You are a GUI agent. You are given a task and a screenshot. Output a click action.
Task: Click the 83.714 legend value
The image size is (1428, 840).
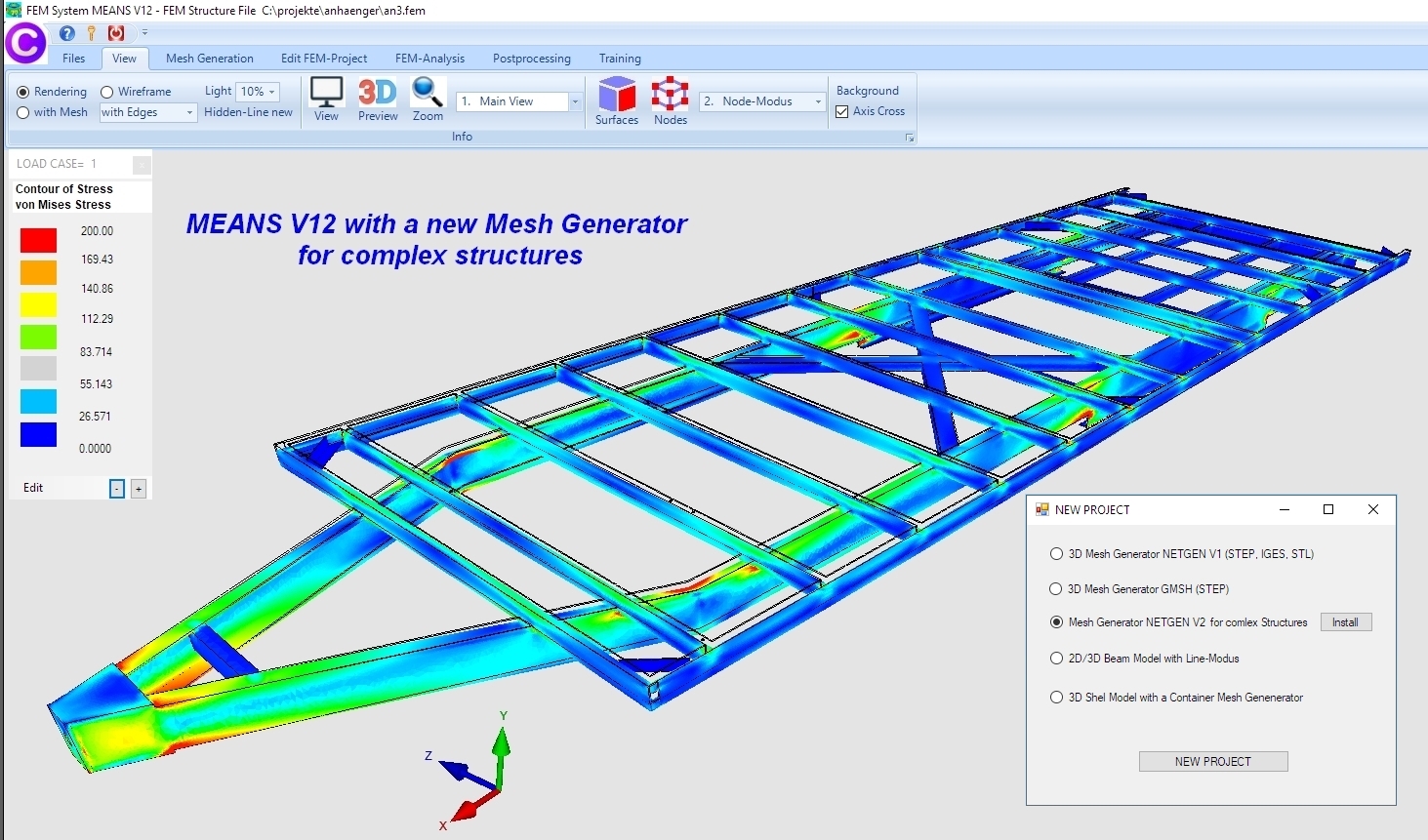tap(96, 352)
